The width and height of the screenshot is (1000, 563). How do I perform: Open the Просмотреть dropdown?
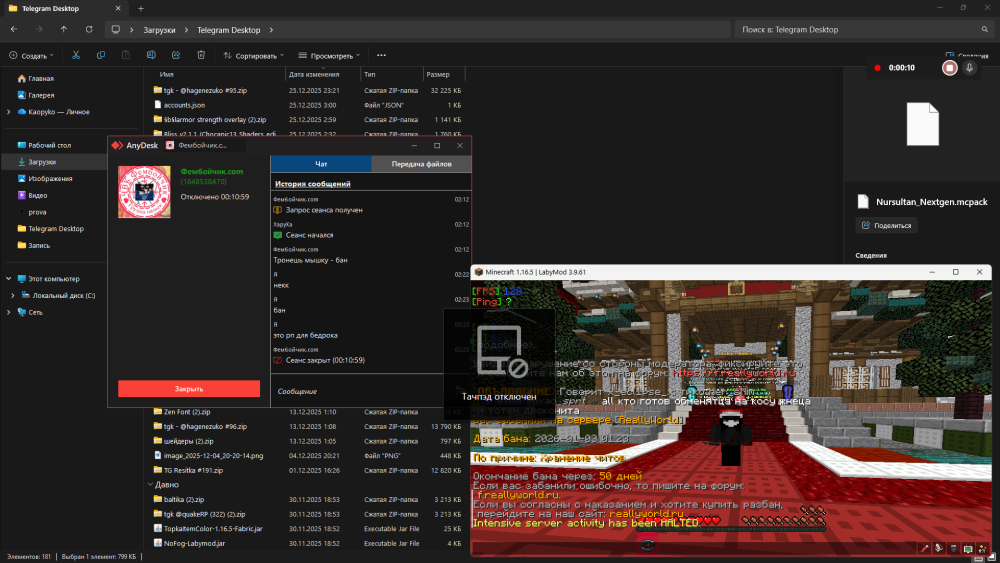click(x=329, y=55)
